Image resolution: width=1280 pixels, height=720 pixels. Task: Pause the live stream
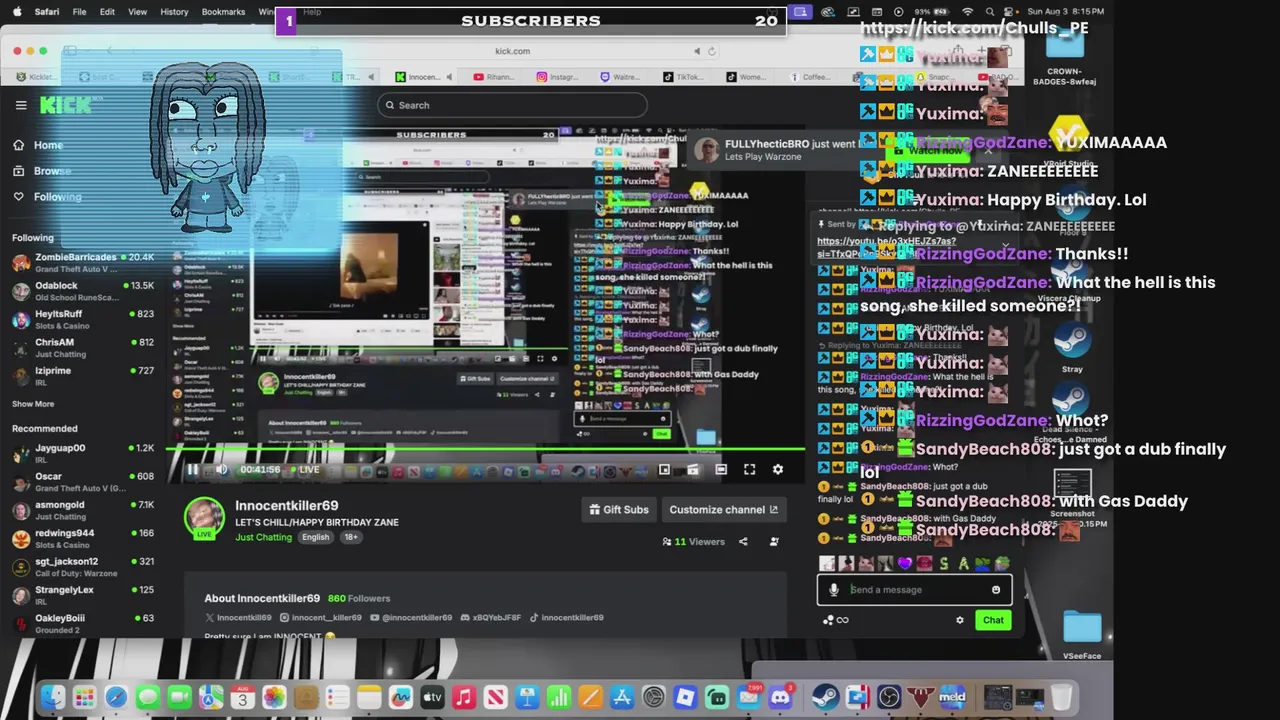[x=192, y=469]
